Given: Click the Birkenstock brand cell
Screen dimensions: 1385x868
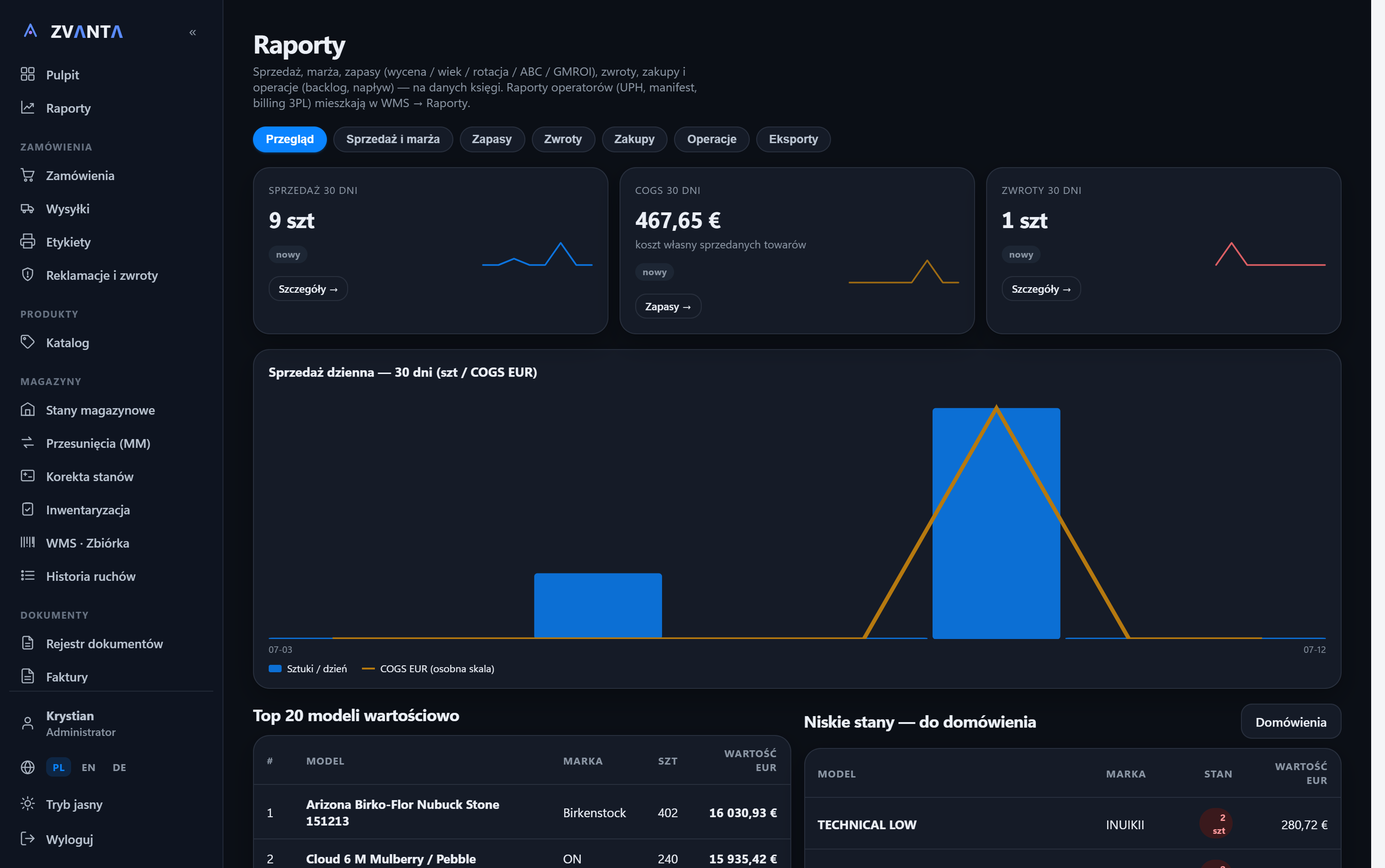Looking at the screenshot, I should pos(594,813).
